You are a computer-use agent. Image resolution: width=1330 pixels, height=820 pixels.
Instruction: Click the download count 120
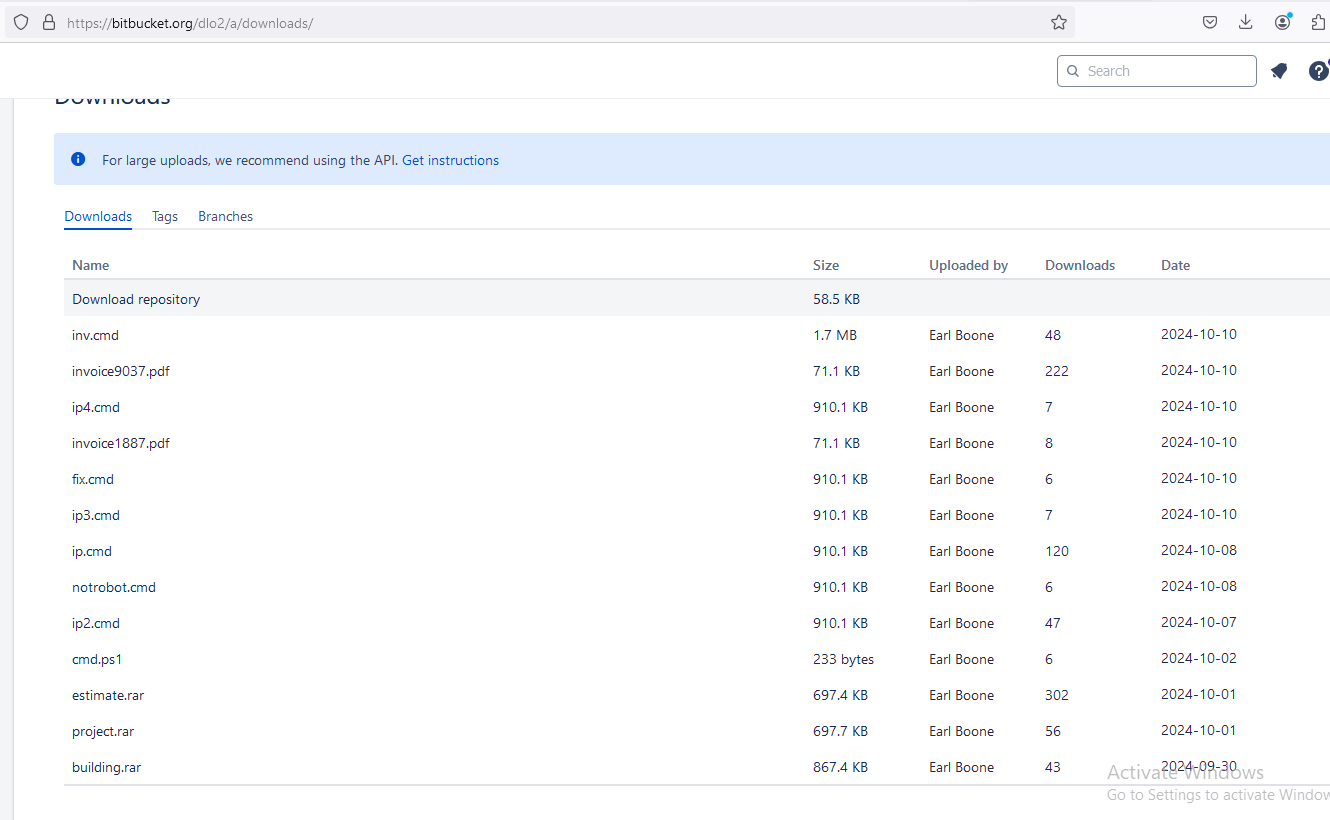pos(1057,551)
